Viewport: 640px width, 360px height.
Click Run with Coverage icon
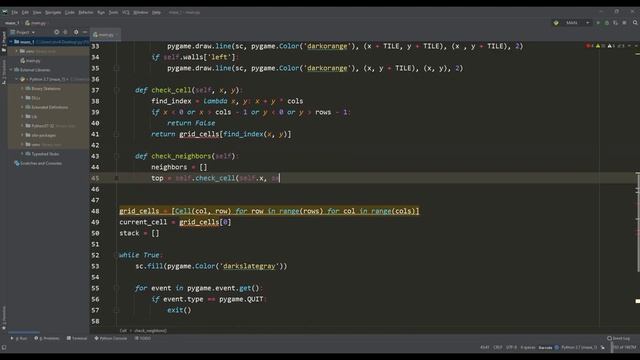616,23
